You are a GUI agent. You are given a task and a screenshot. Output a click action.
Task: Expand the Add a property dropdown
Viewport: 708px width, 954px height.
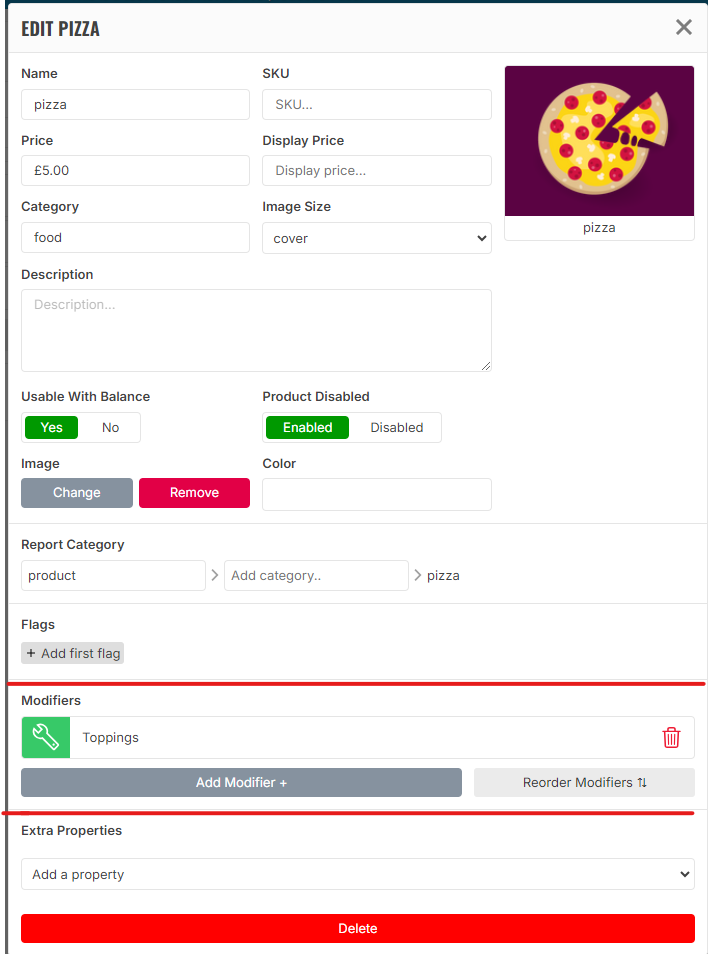[358, 874]
